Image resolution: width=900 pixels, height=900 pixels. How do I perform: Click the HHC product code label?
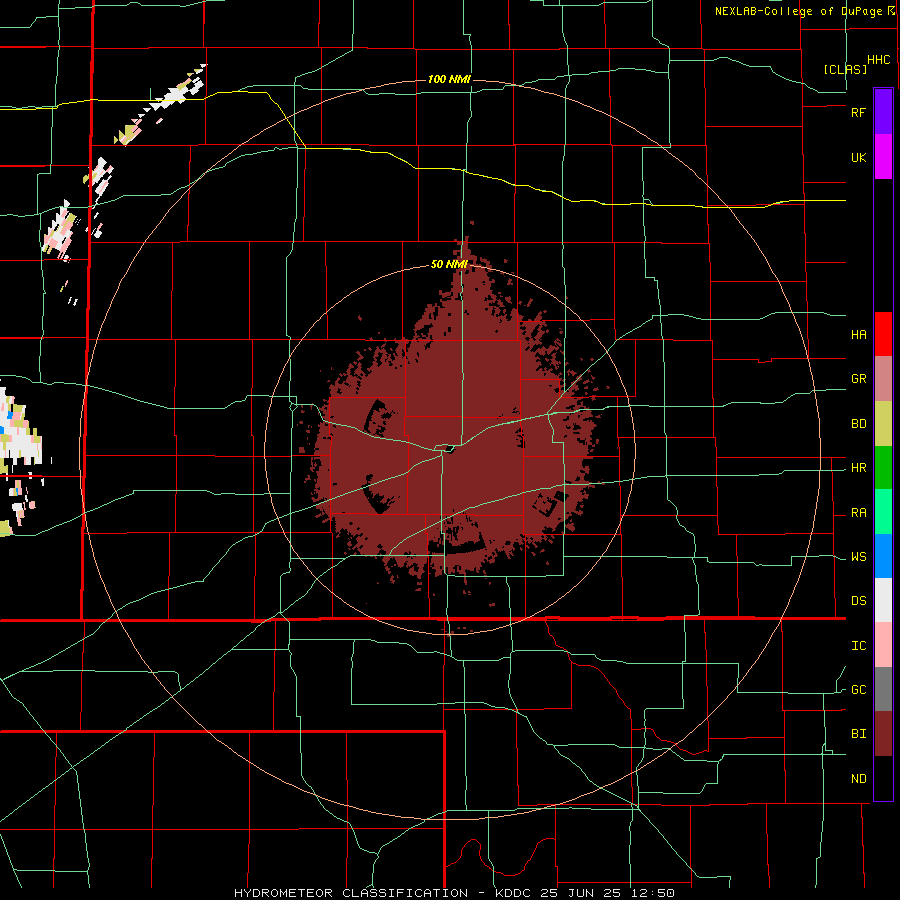point(878,60)
